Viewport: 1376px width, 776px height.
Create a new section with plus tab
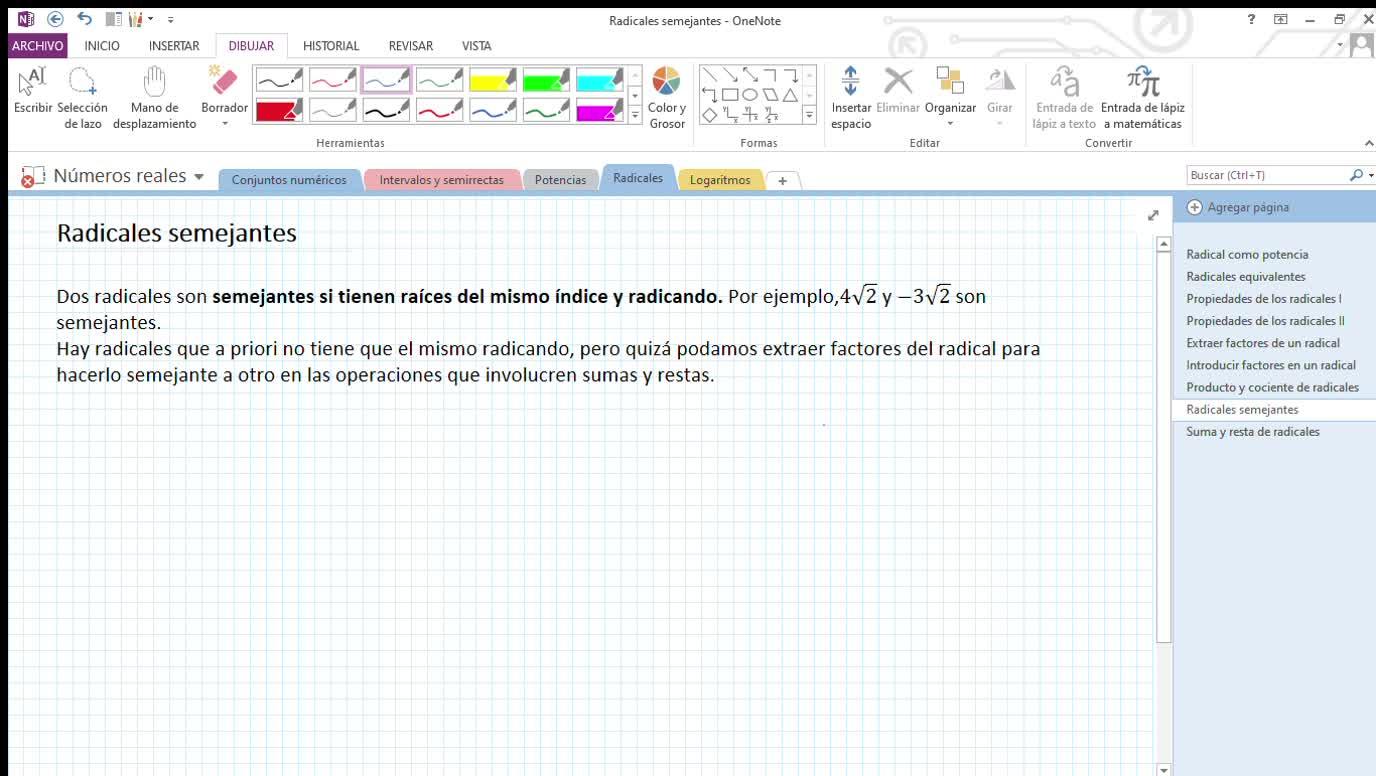[782, 181]
